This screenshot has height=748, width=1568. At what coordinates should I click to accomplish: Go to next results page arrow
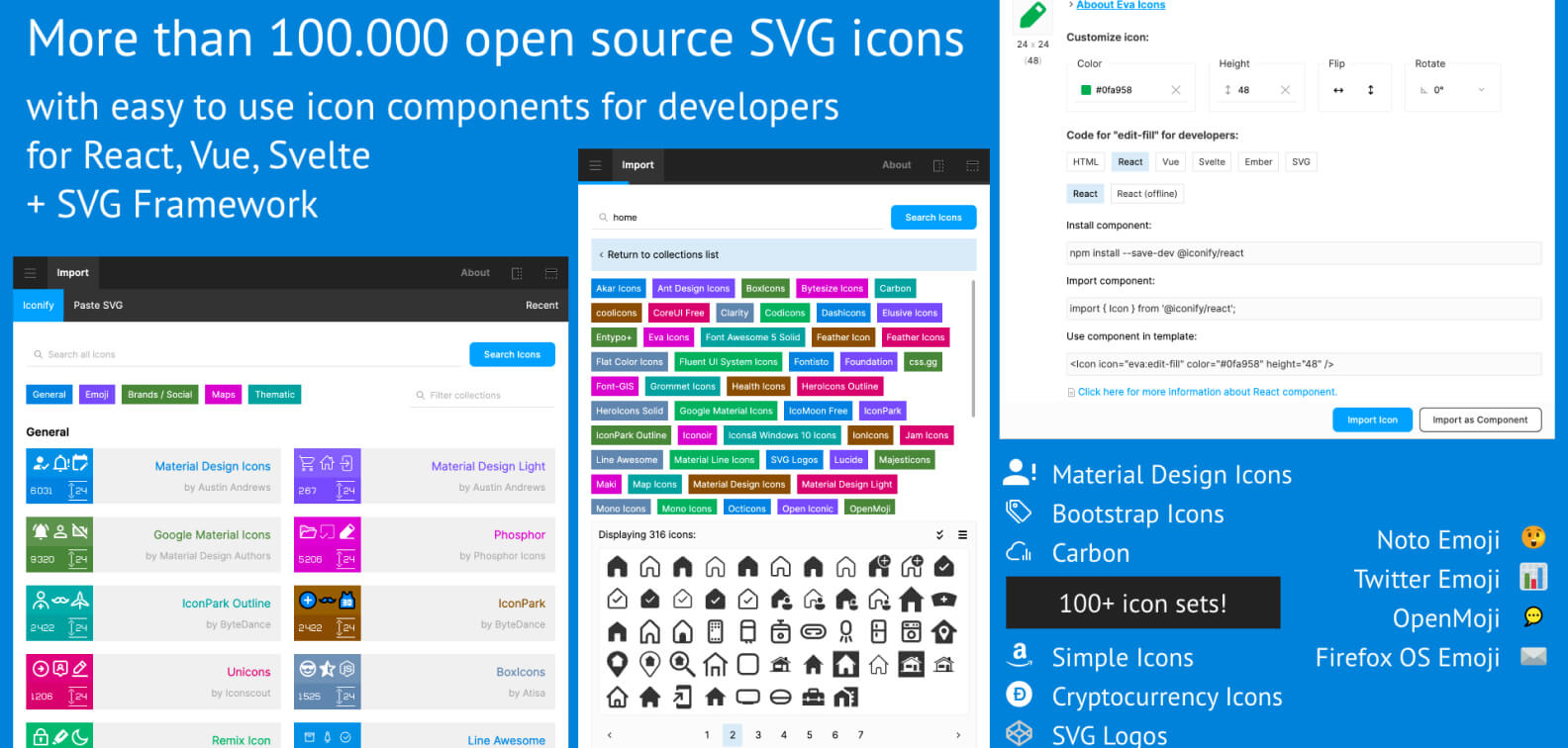(958, 735)
